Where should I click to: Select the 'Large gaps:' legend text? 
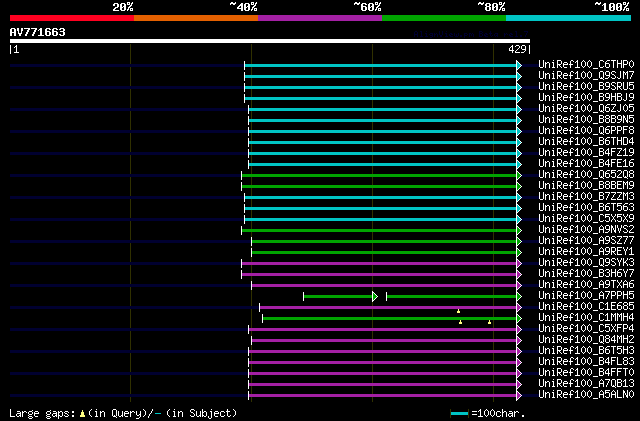tap(42, 413)
